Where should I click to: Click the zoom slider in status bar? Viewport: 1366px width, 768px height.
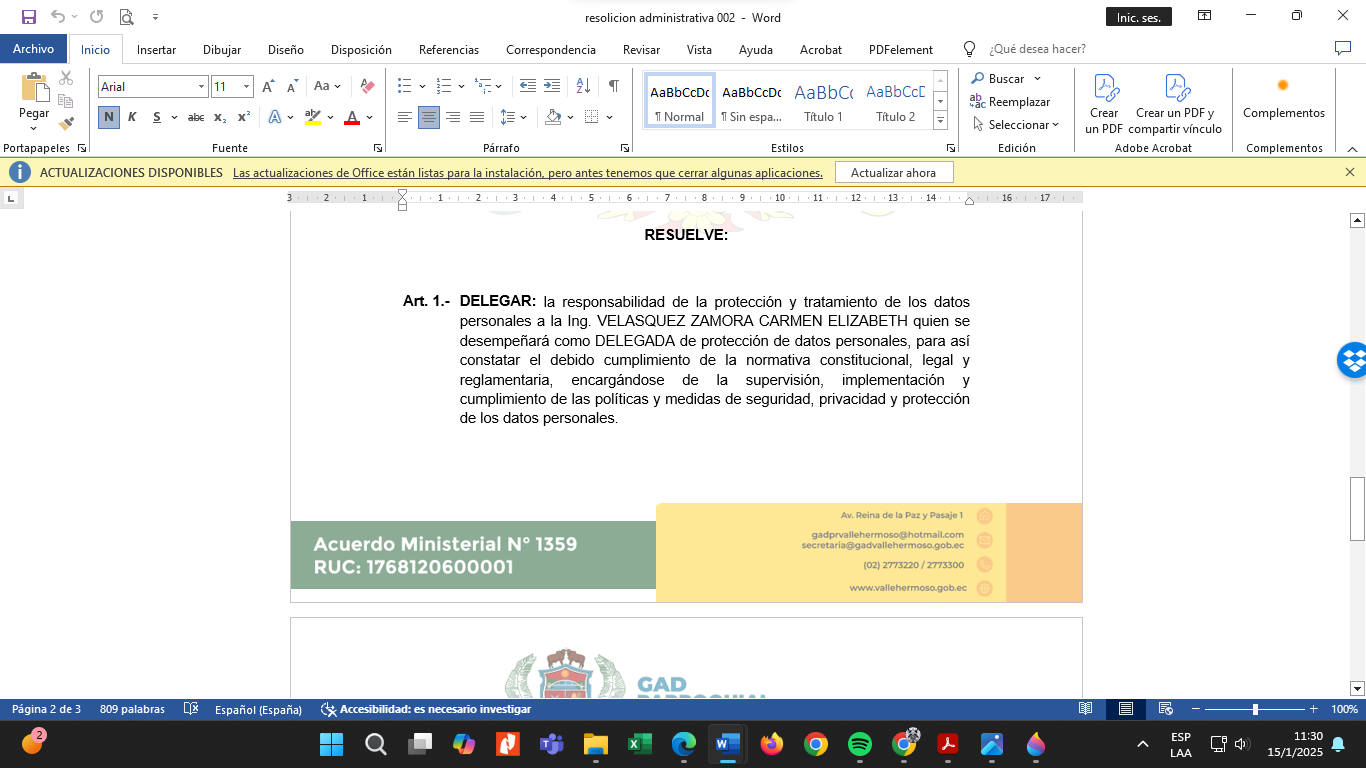1255,709
